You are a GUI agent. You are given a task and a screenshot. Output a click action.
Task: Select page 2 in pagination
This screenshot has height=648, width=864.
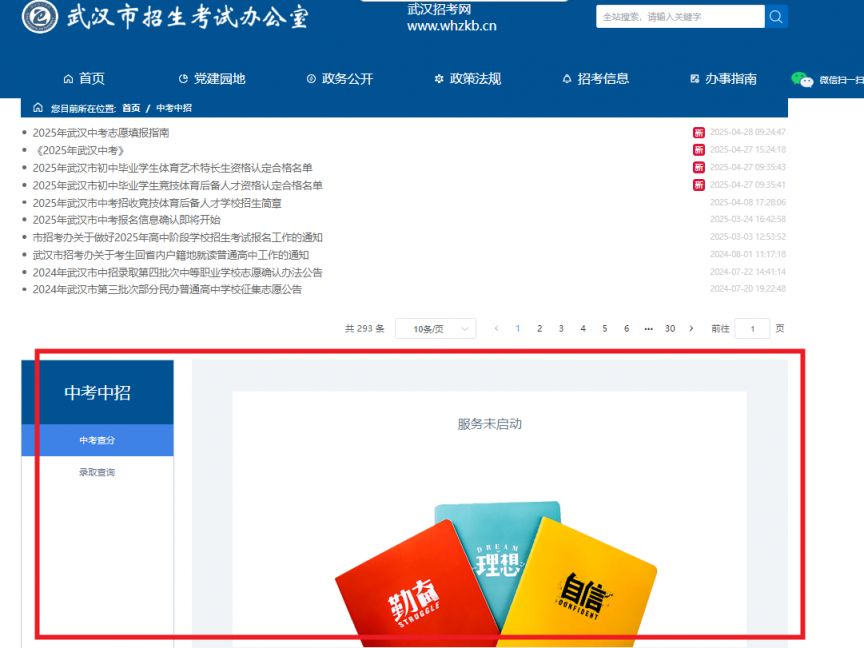tap(539, 328)
